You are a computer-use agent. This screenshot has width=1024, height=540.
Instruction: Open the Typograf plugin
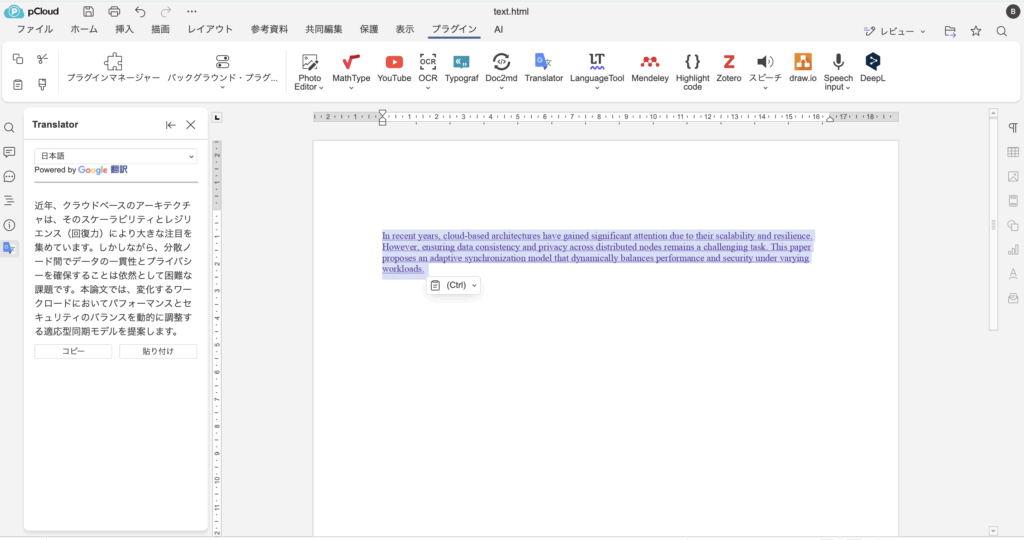[x=461, y=63]
